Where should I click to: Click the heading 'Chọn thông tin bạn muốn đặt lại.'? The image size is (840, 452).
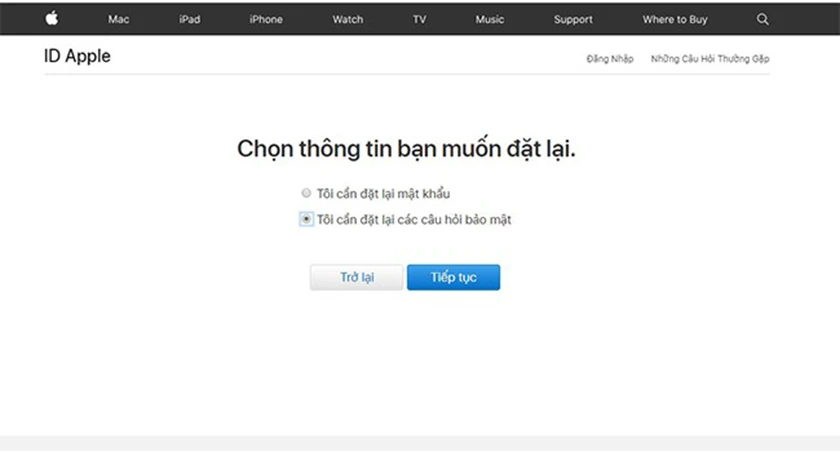(x=406, y=149)
